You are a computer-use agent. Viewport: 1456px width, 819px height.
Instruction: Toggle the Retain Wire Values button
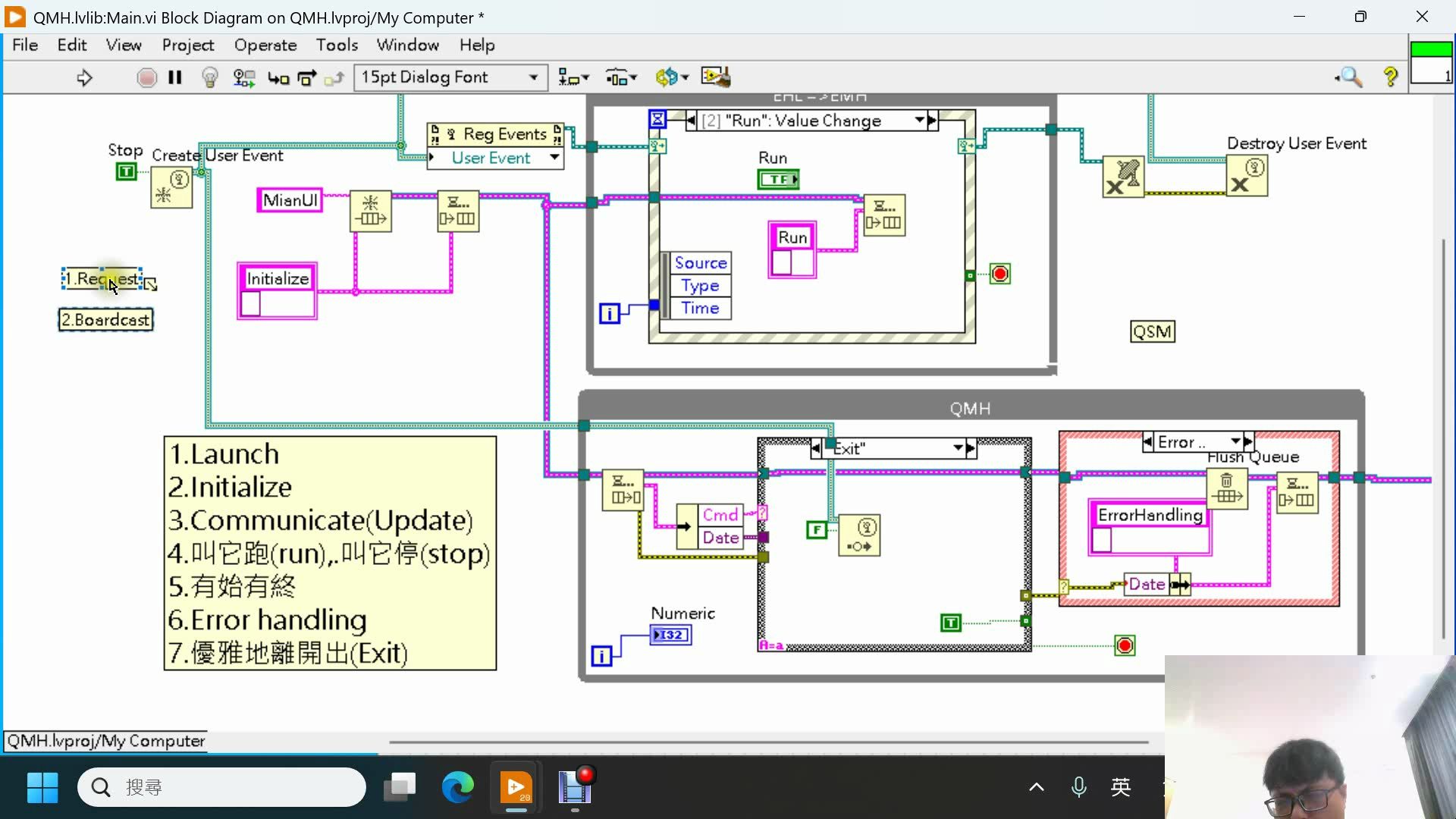[243, 77]
